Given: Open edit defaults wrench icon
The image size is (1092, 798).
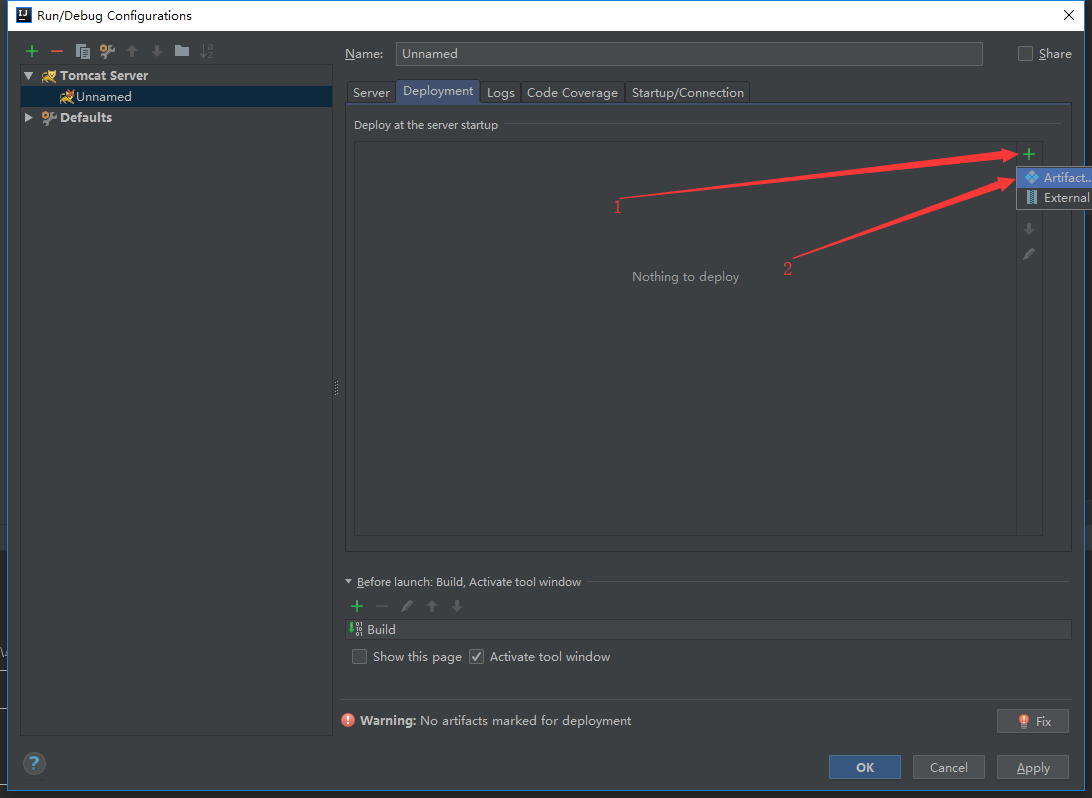Looking at the screenshot, I should coord(107,51).
